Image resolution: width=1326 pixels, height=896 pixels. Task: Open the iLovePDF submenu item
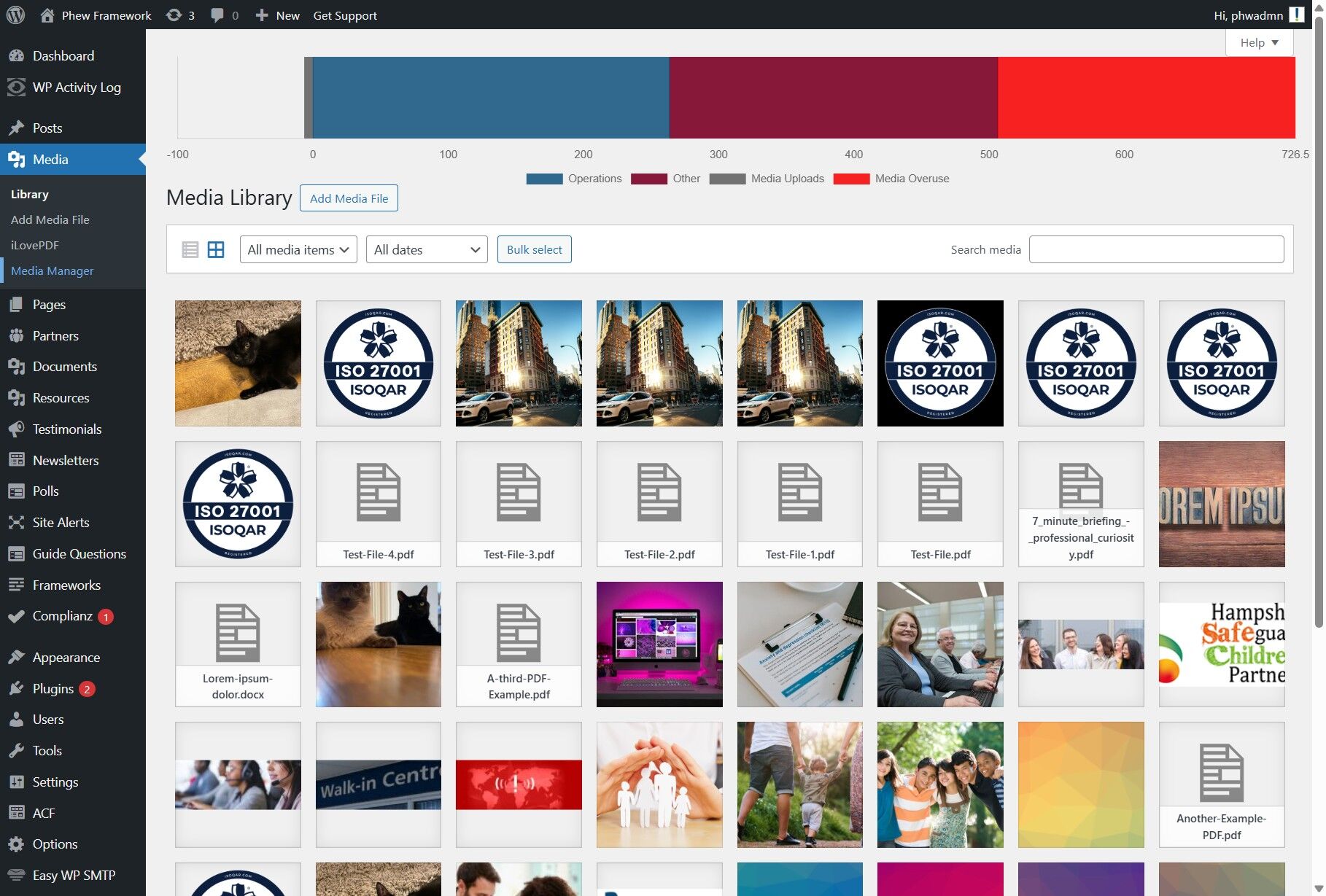point(35,246)
